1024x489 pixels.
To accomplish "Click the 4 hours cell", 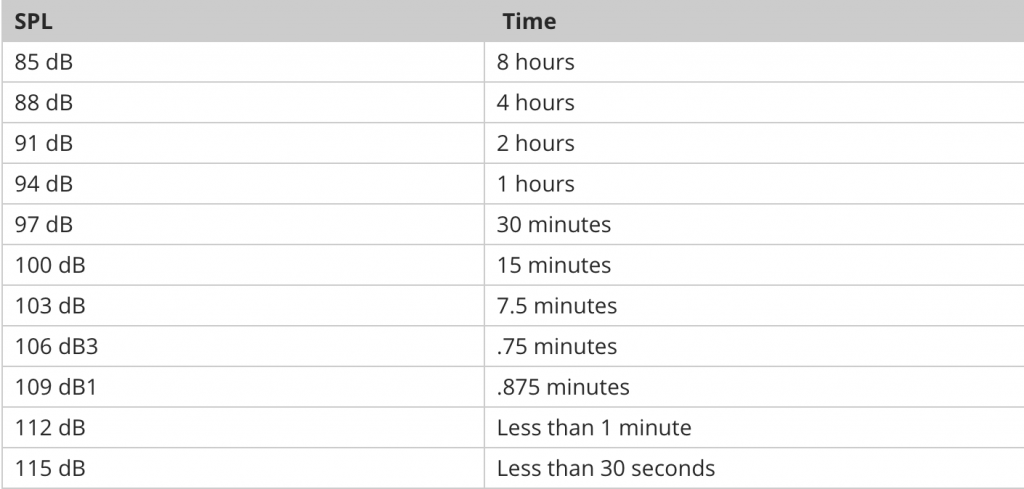I will tap(535, 103).
